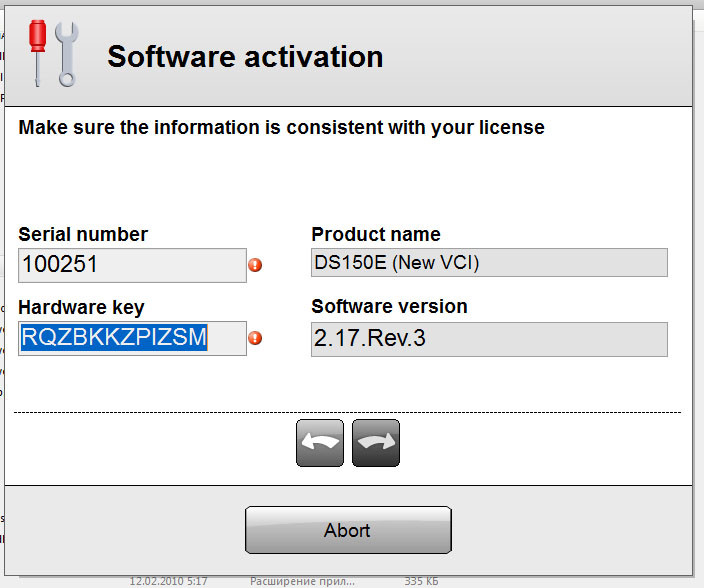This screenshot has height=588, width=704.
Task: Click the "Software activation" title text
Action: (x=245, y=56)
